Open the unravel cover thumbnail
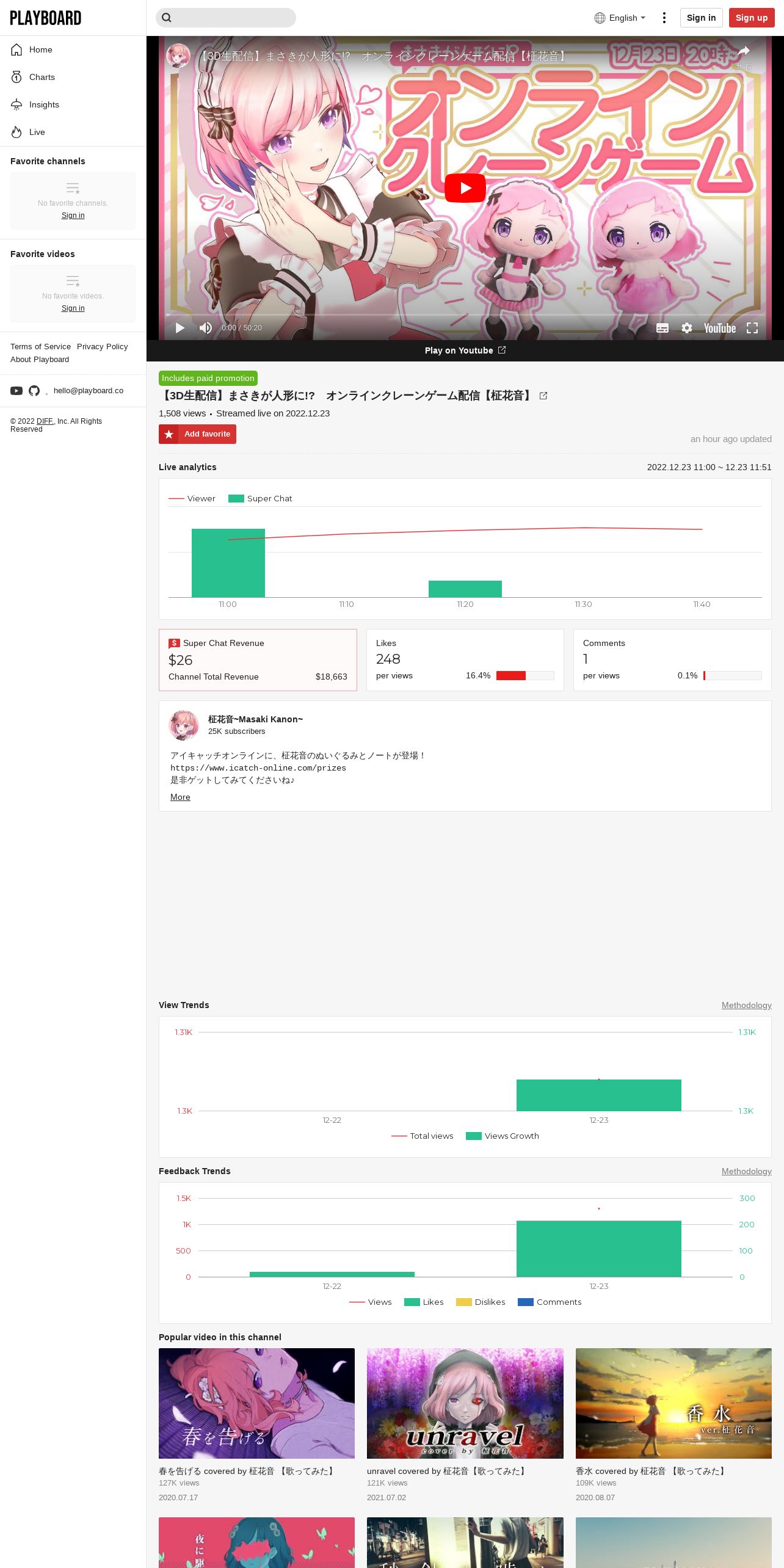Image resolution: width=784 pixels, height=1568 pixels. point(465,1403)
